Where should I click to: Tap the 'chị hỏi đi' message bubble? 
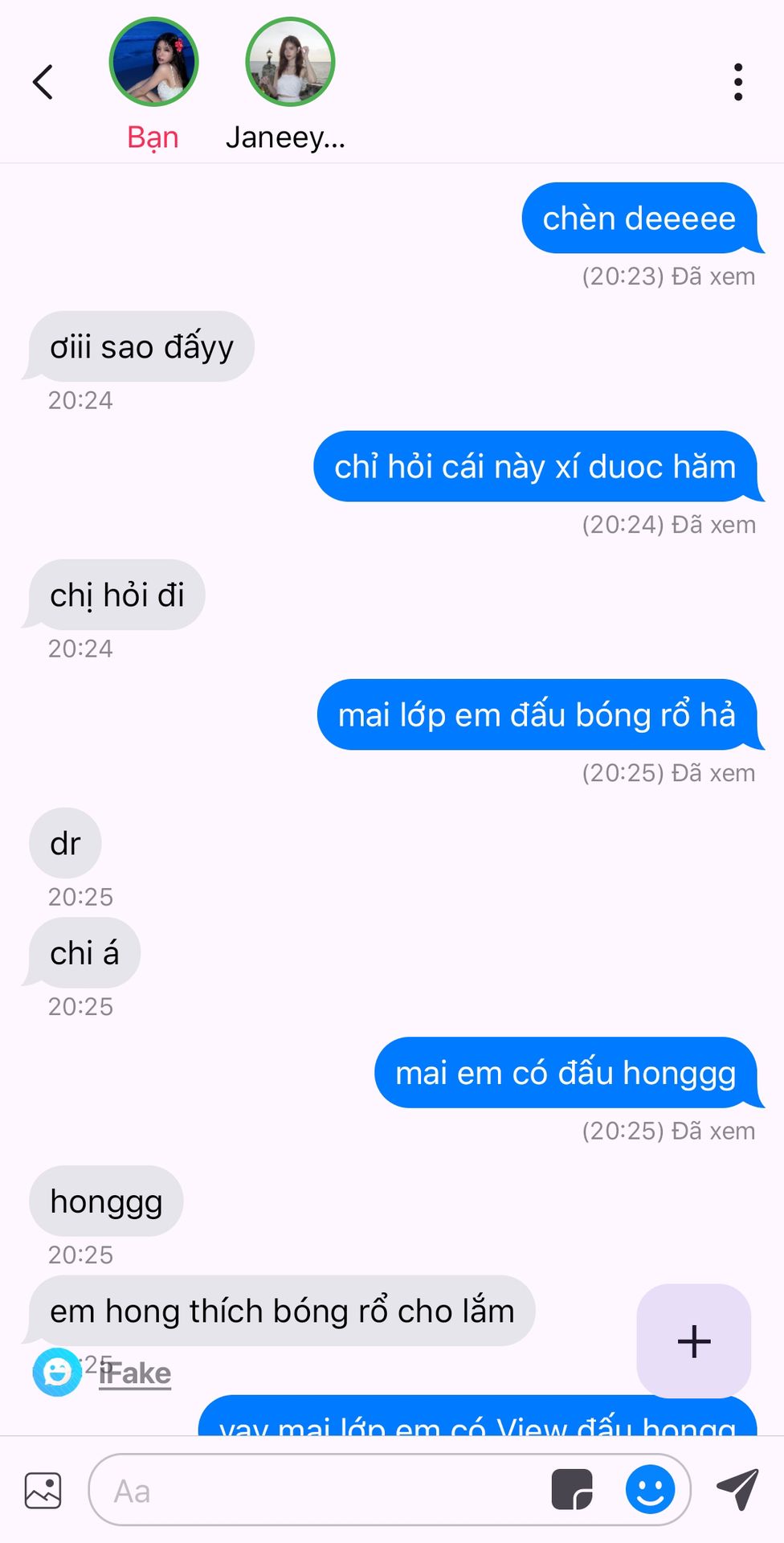[x=115, y=595]
